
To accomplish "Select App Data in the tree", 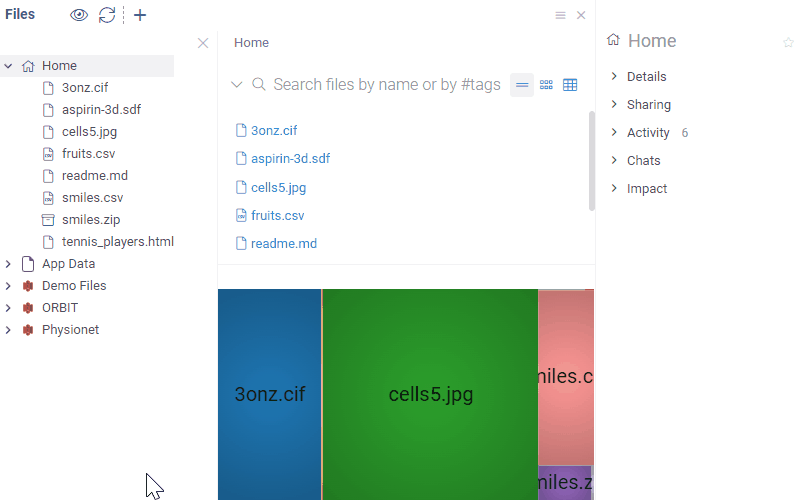I will pyautogui.click(x=68, y=264).
